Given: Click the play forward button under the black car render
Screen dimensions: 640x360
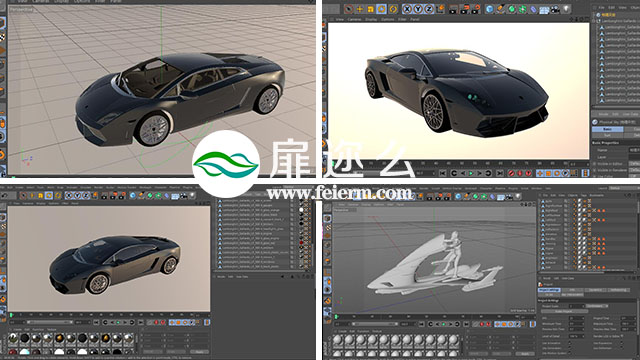Looking at the screenshot, I should 471,173.
